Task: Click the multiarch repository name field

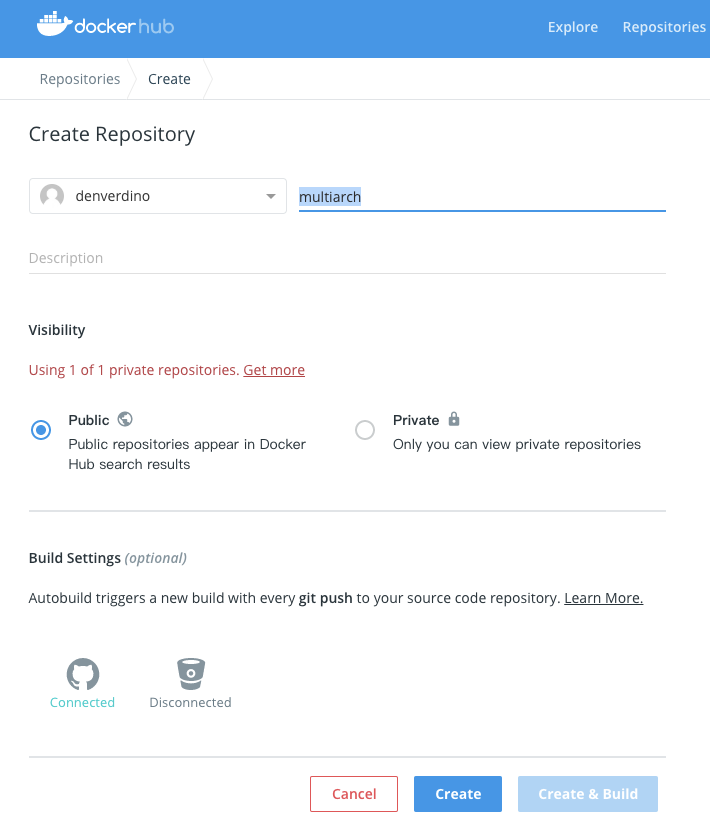Action: point(482,197)
